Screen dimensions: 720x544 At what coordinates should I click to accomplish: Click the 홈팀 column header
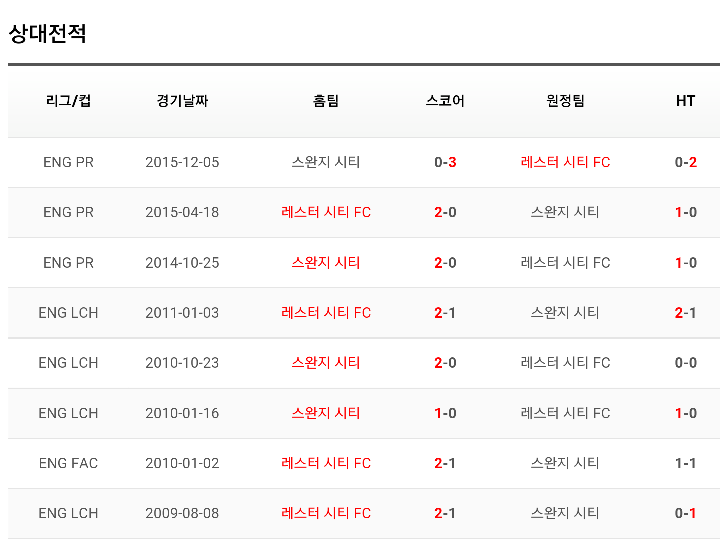click(326, 101)
